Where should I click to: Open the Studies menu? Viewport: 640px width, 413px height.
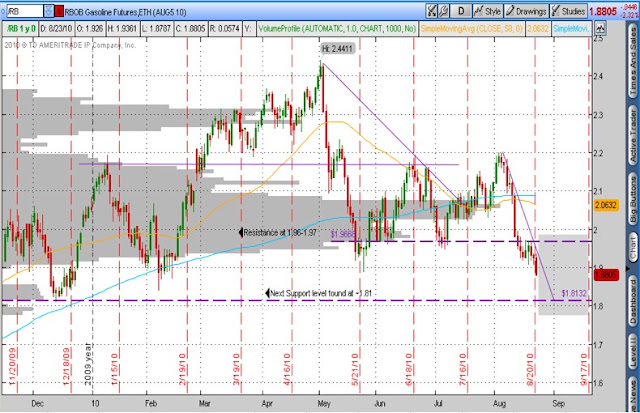pyautogui.click(x=569, y=11)
